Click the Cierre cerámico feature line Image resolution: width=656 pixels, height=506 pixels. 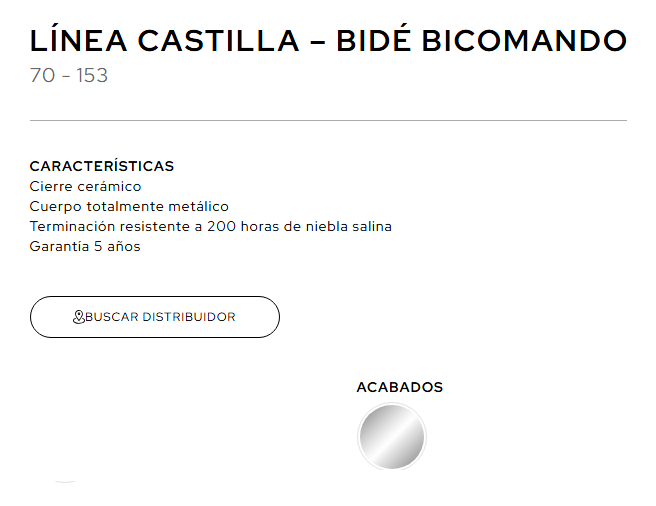coord(85,186)
